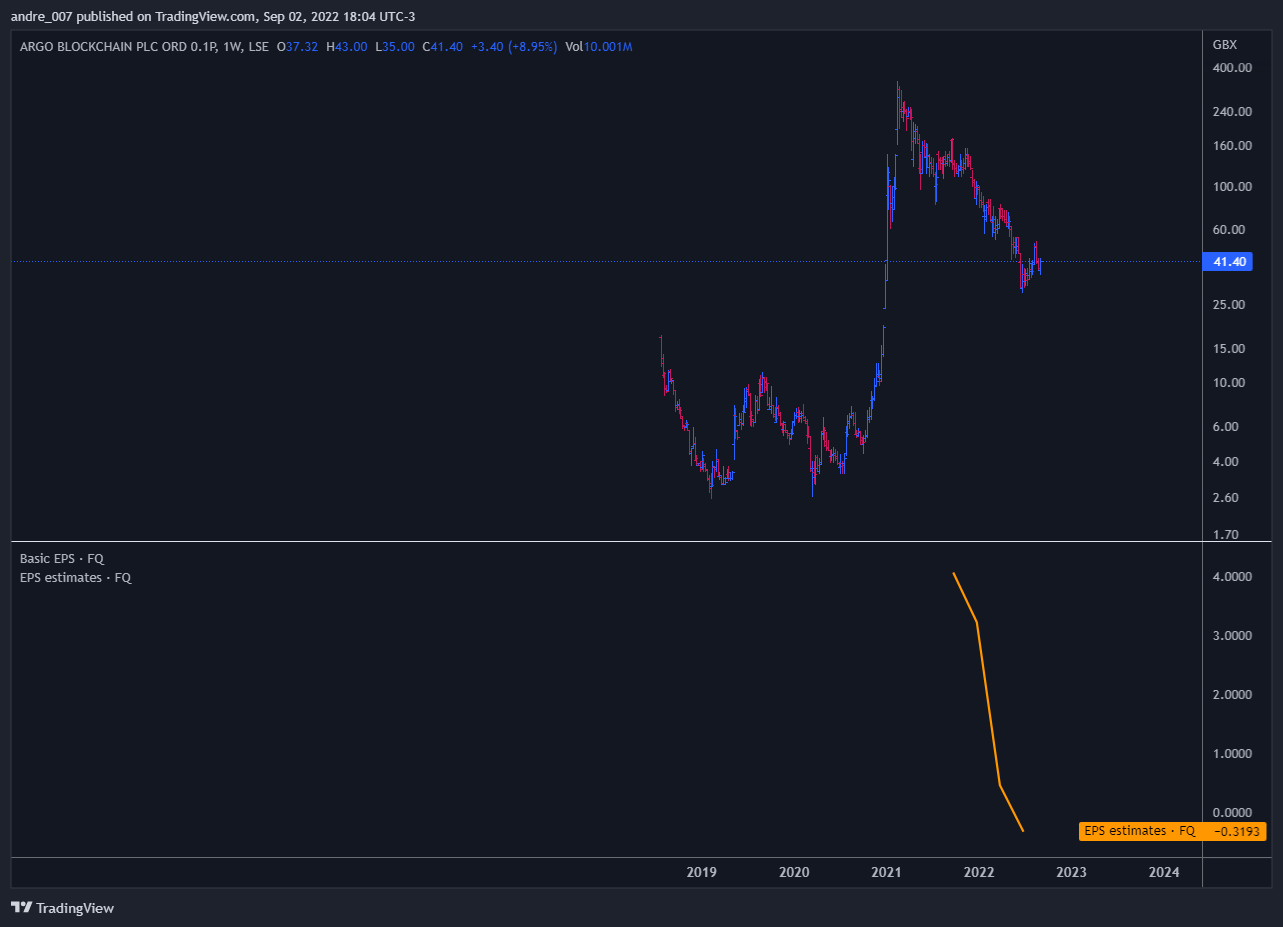Click the 10.00 price axis label
The width and height of the screenshot is (1283, 927).
click(1229, 383)
